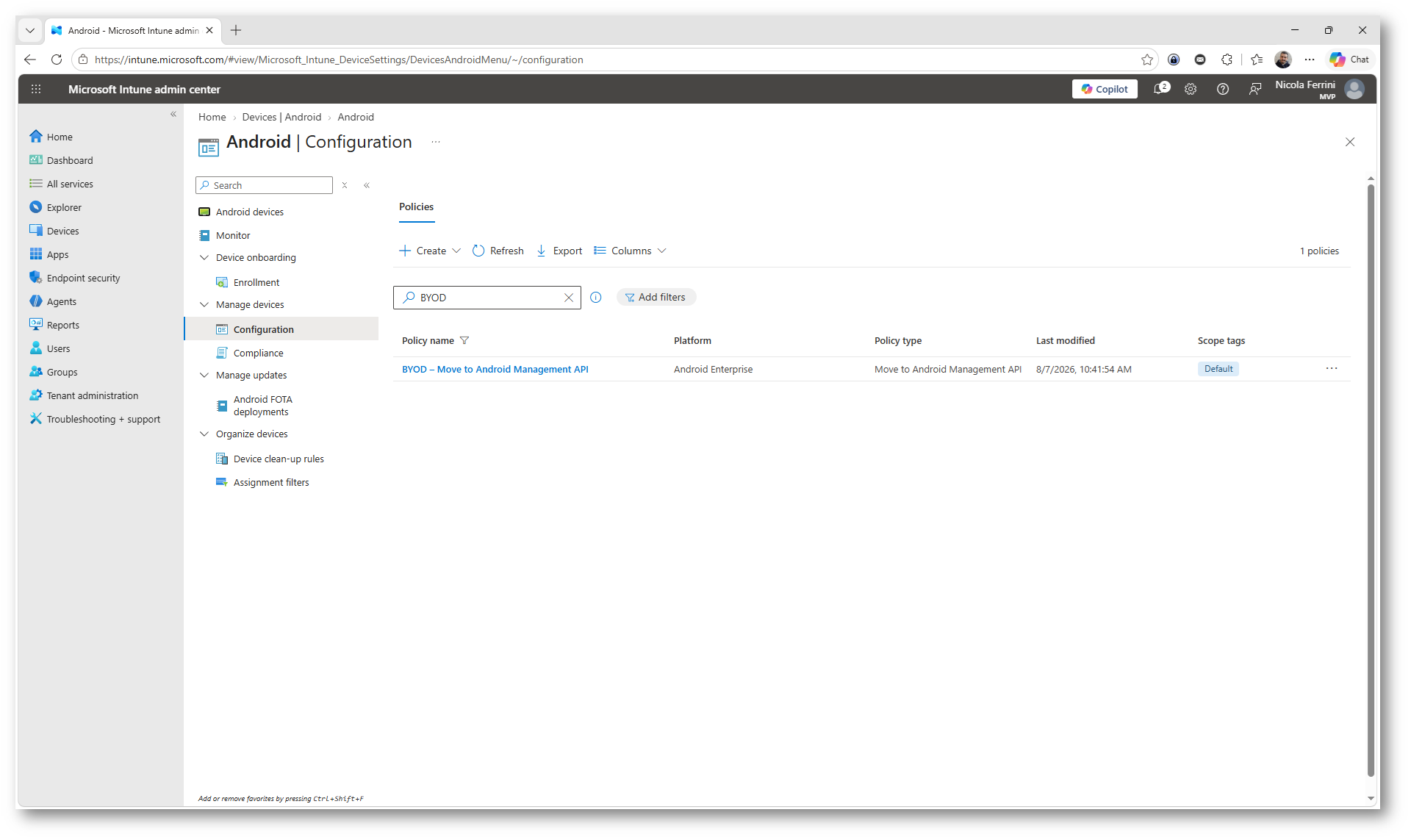Open the Nicola Ferrini account avatar
Image resolution: width=1411 pixels, height=840 pixels.
[x=1354, y=89]
